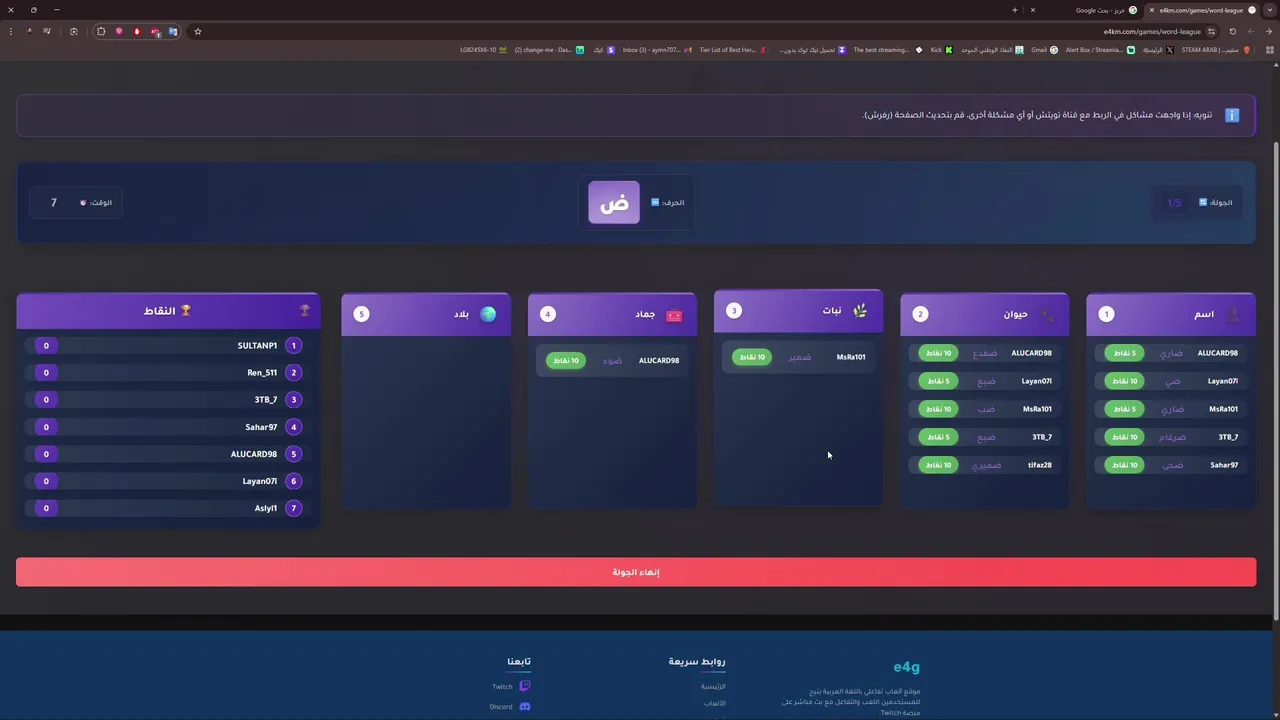Image resolution: width=1280 pixels, height=720 pixels.
Task: Close the Google search tab
Action: point(1033,10)
